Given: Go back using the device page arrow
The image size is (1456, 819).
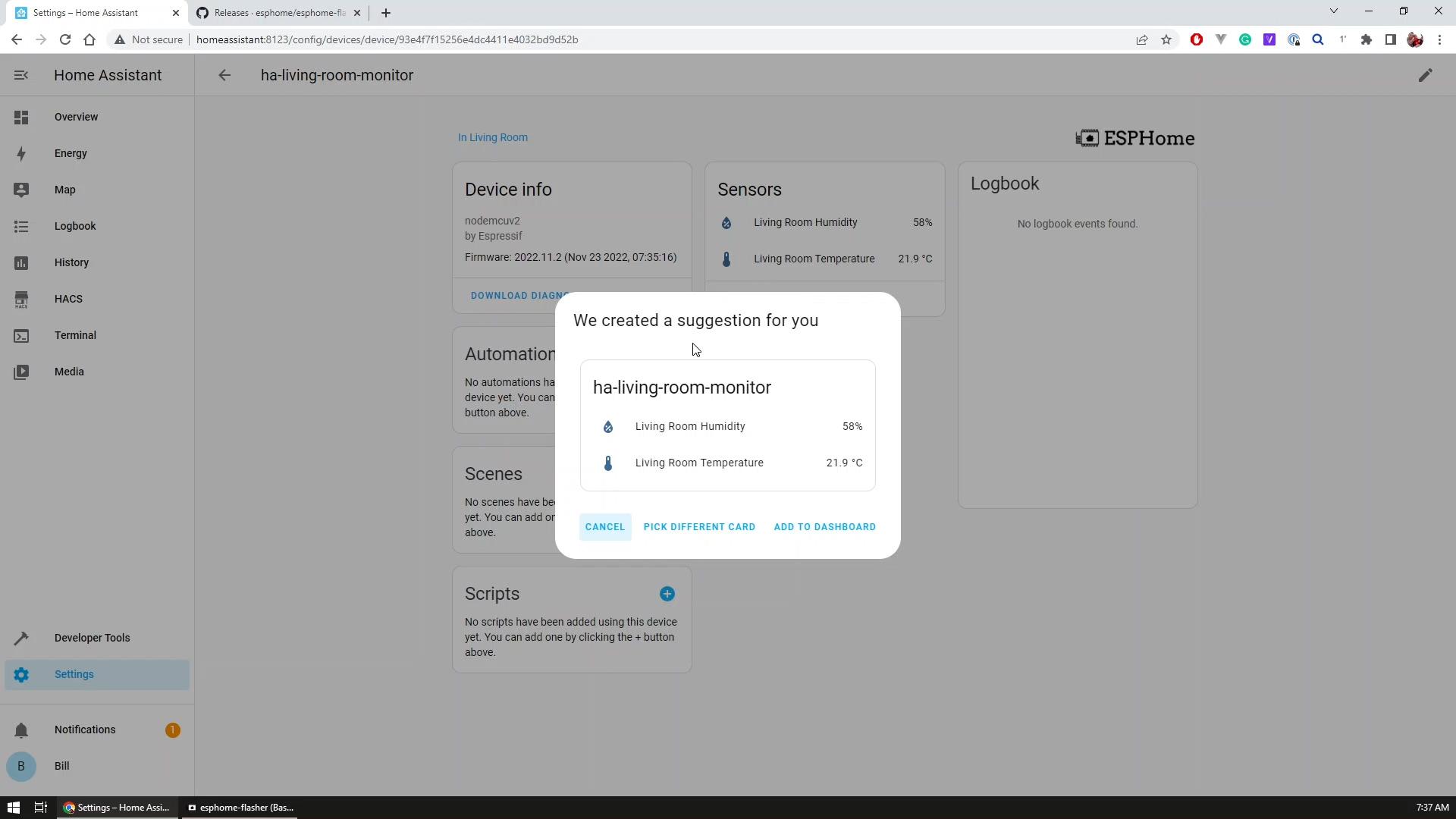Looking at the screenshot, I should (x=224, y=75).
